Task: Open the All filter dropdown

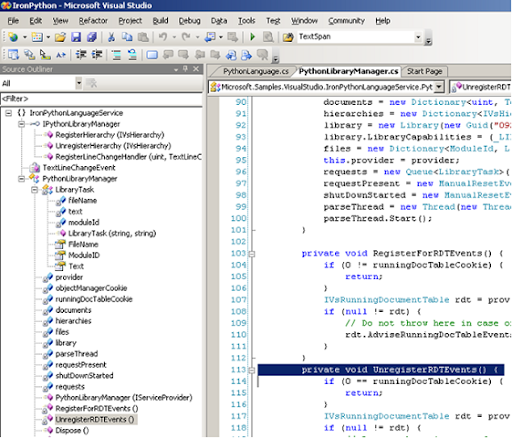Action: click(x=79, y=83)
